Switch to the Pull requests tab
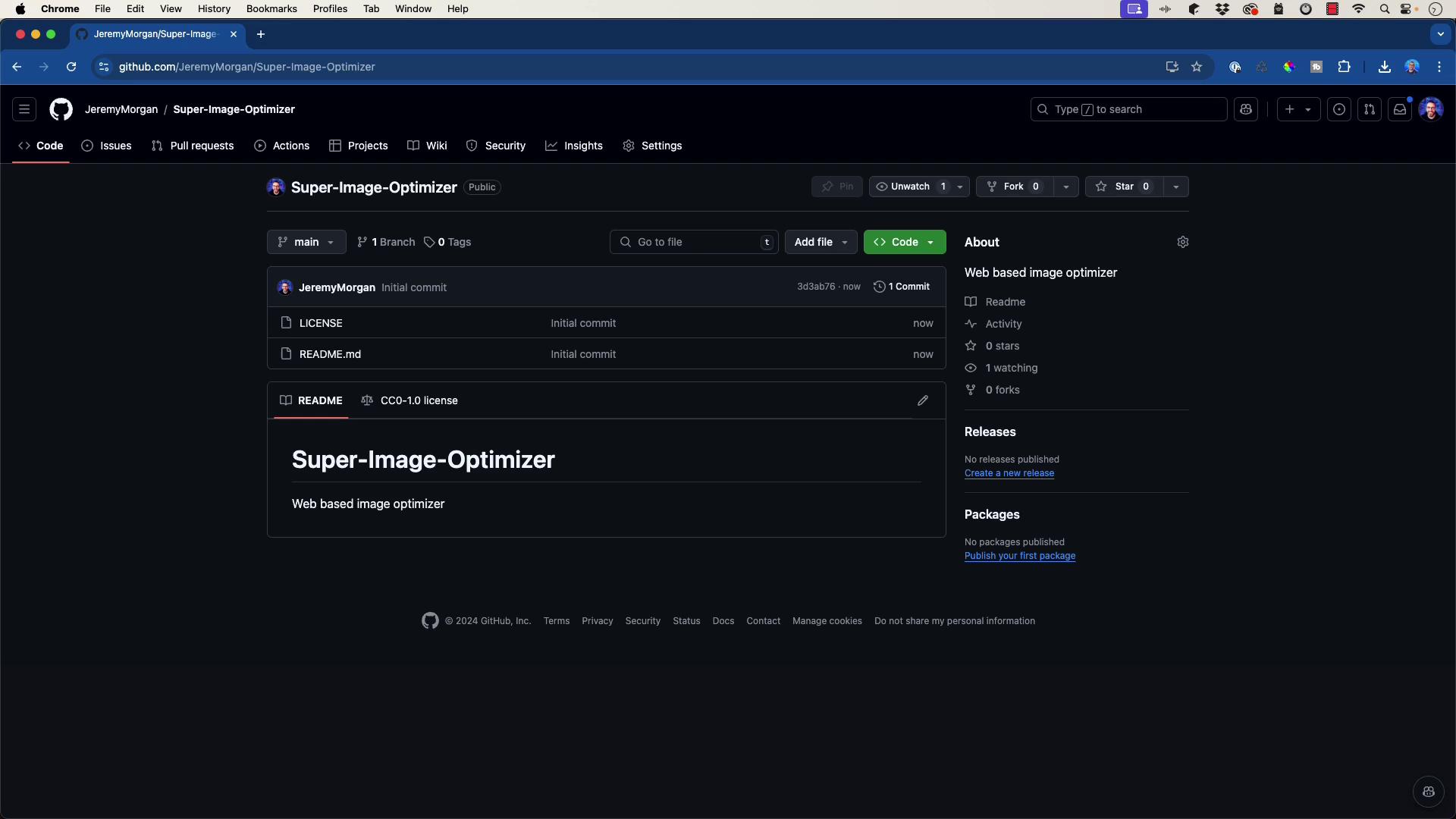Image resolution: width=1456 pixels, height=819 pixels. click(x=193, y=146)
